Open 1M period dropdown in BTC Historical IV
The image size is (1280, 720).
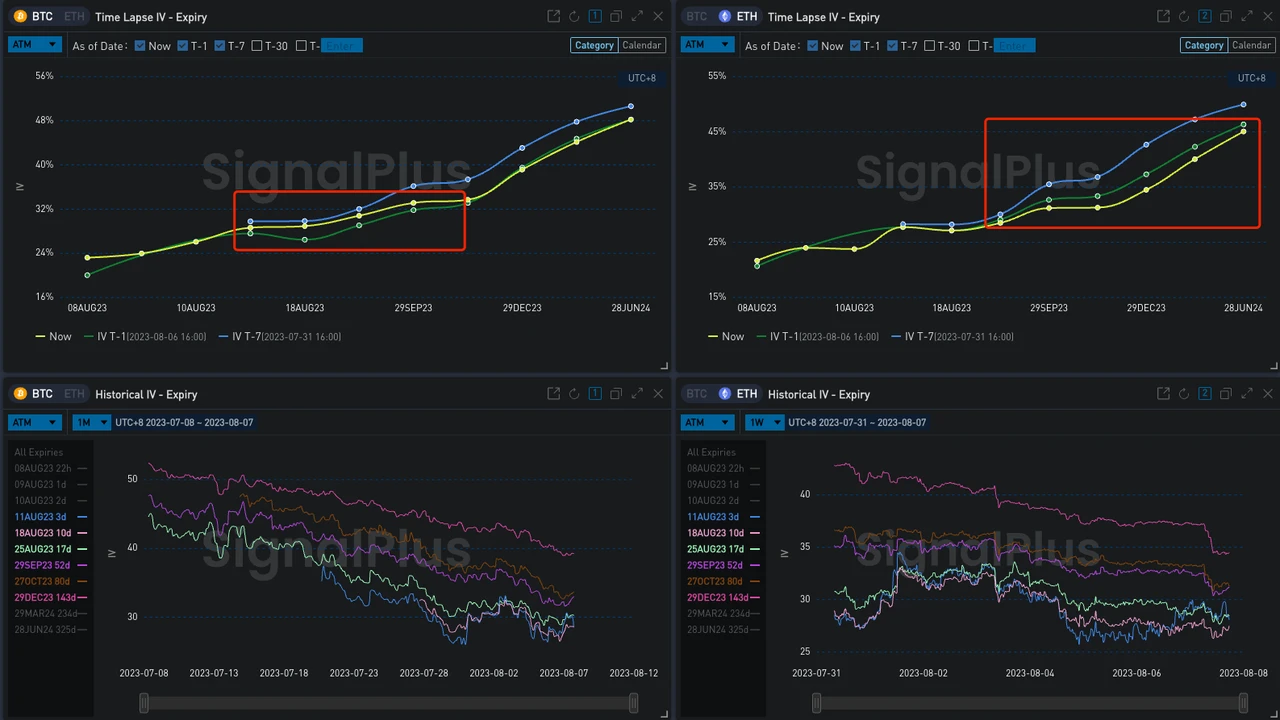pyautogui.click(x=91, y=422)
